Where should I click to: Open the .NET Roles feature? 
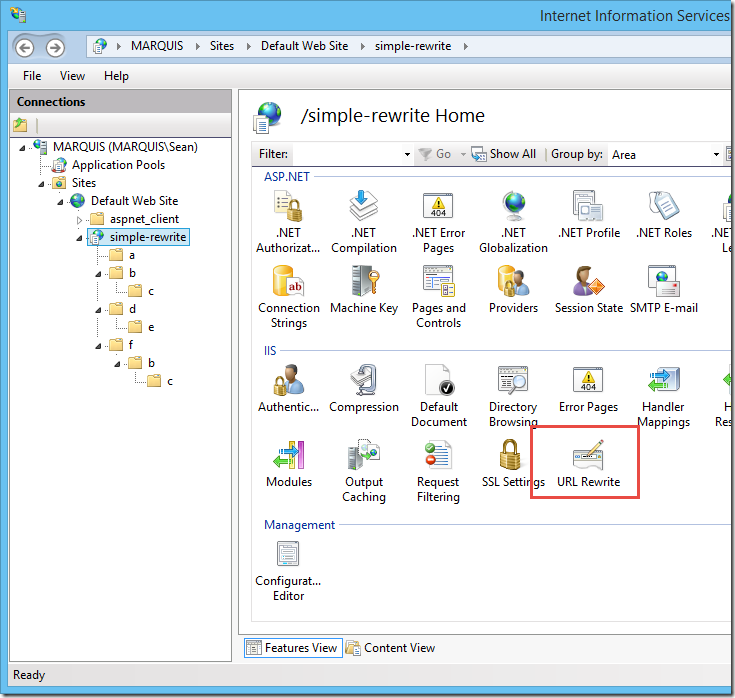pos(664,215)
